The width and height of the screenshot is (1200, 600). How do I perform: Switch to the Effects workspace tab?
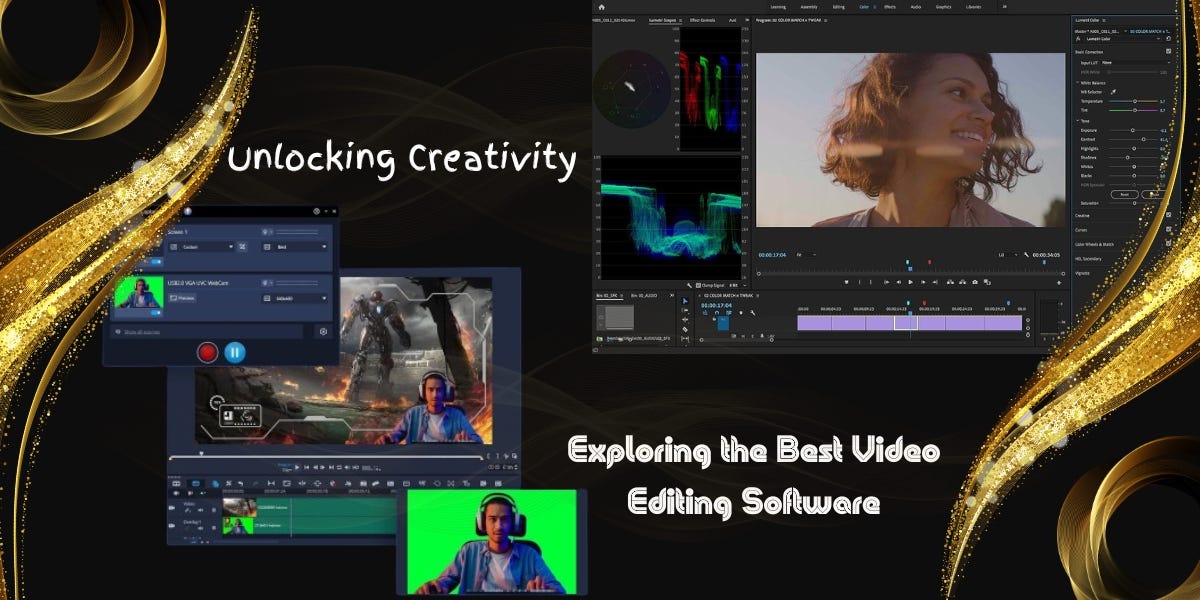point(890,7)
